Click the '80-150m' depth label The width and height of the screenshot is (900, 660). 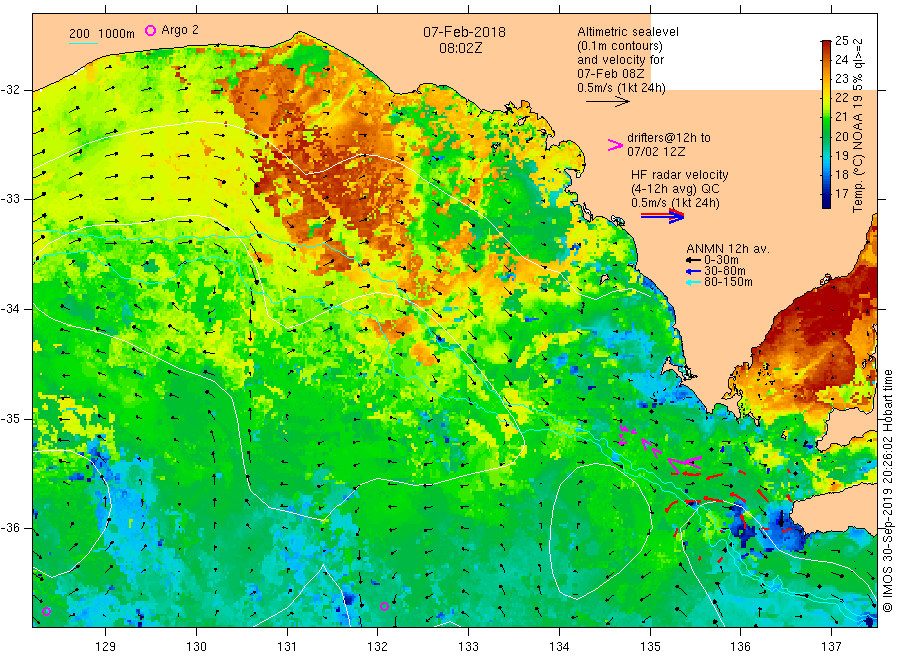(728, 282)
